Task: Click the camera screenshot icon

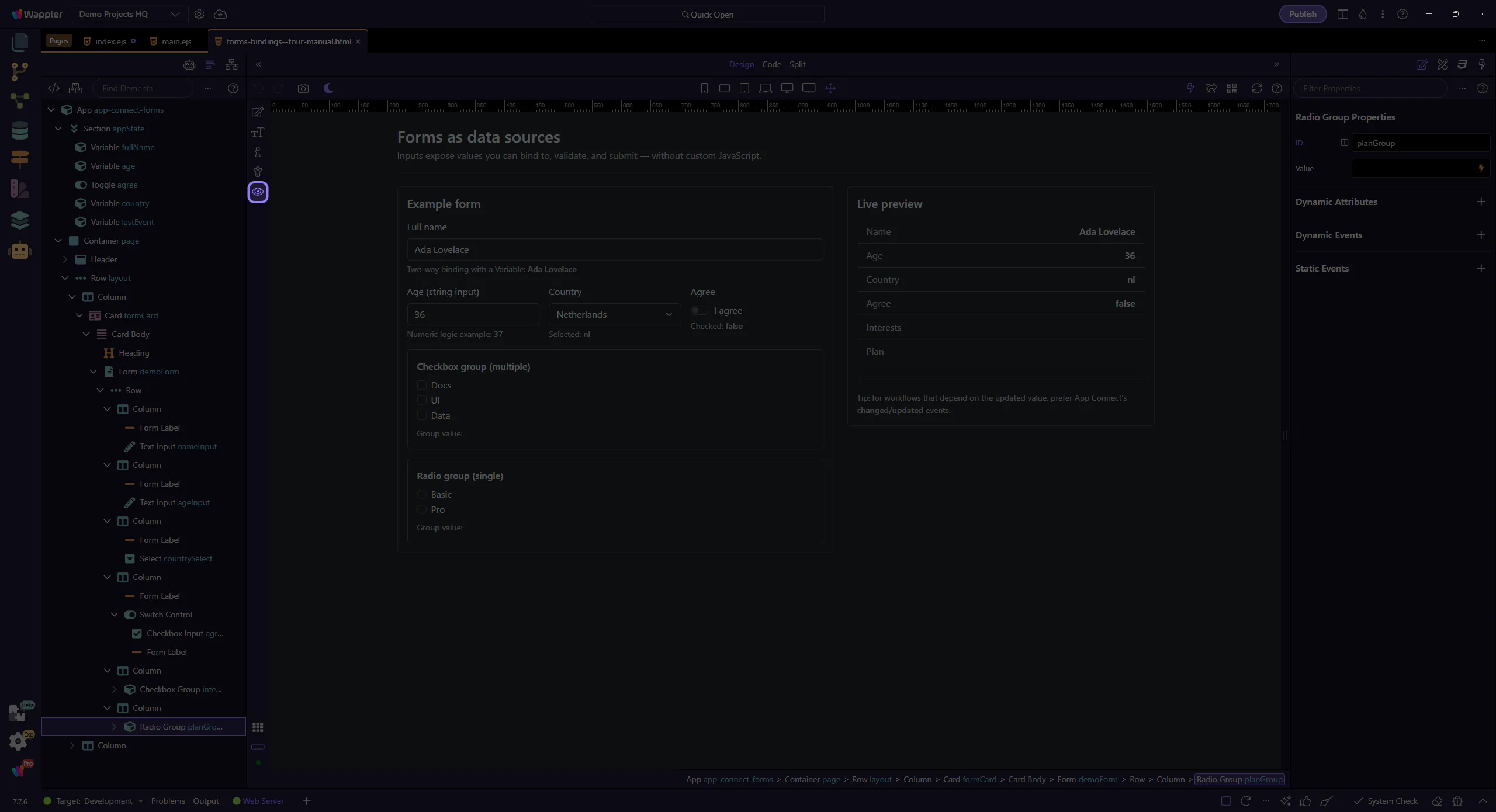Action: [303, 88]
